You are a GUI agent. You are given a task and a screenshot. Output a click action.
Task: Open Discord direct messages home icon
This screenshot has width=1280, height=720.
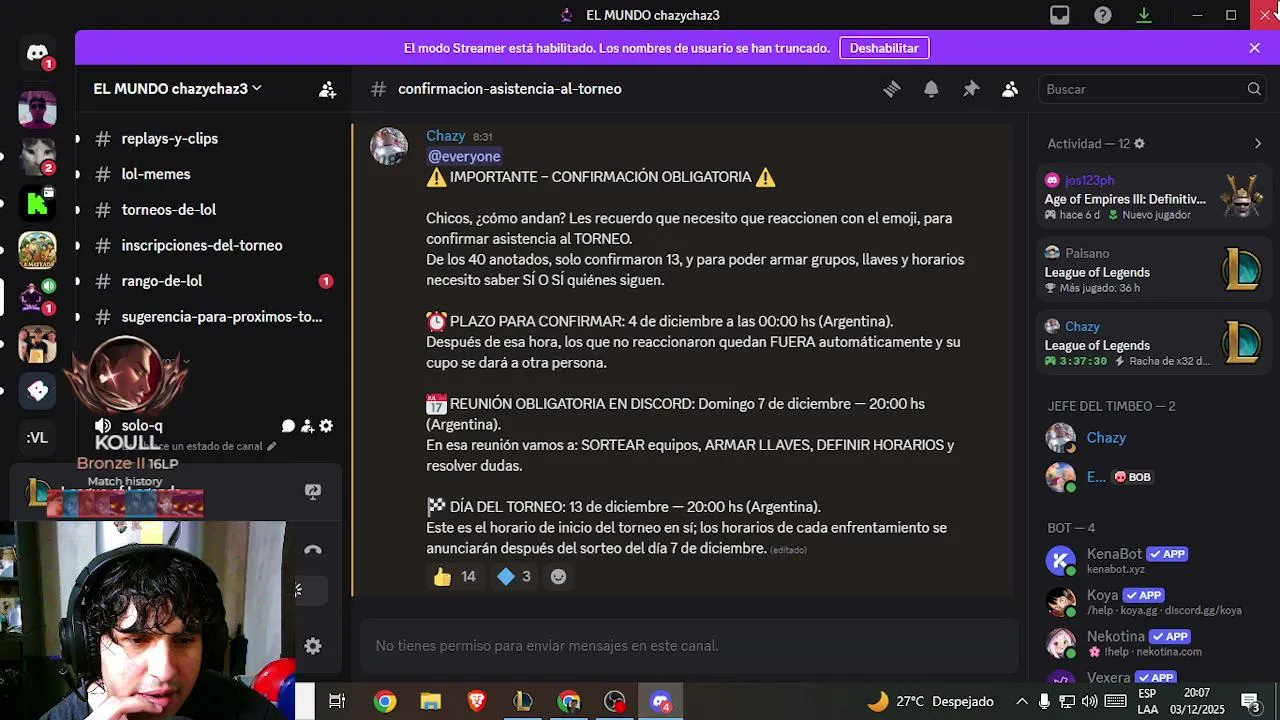(x=37, y=53)
